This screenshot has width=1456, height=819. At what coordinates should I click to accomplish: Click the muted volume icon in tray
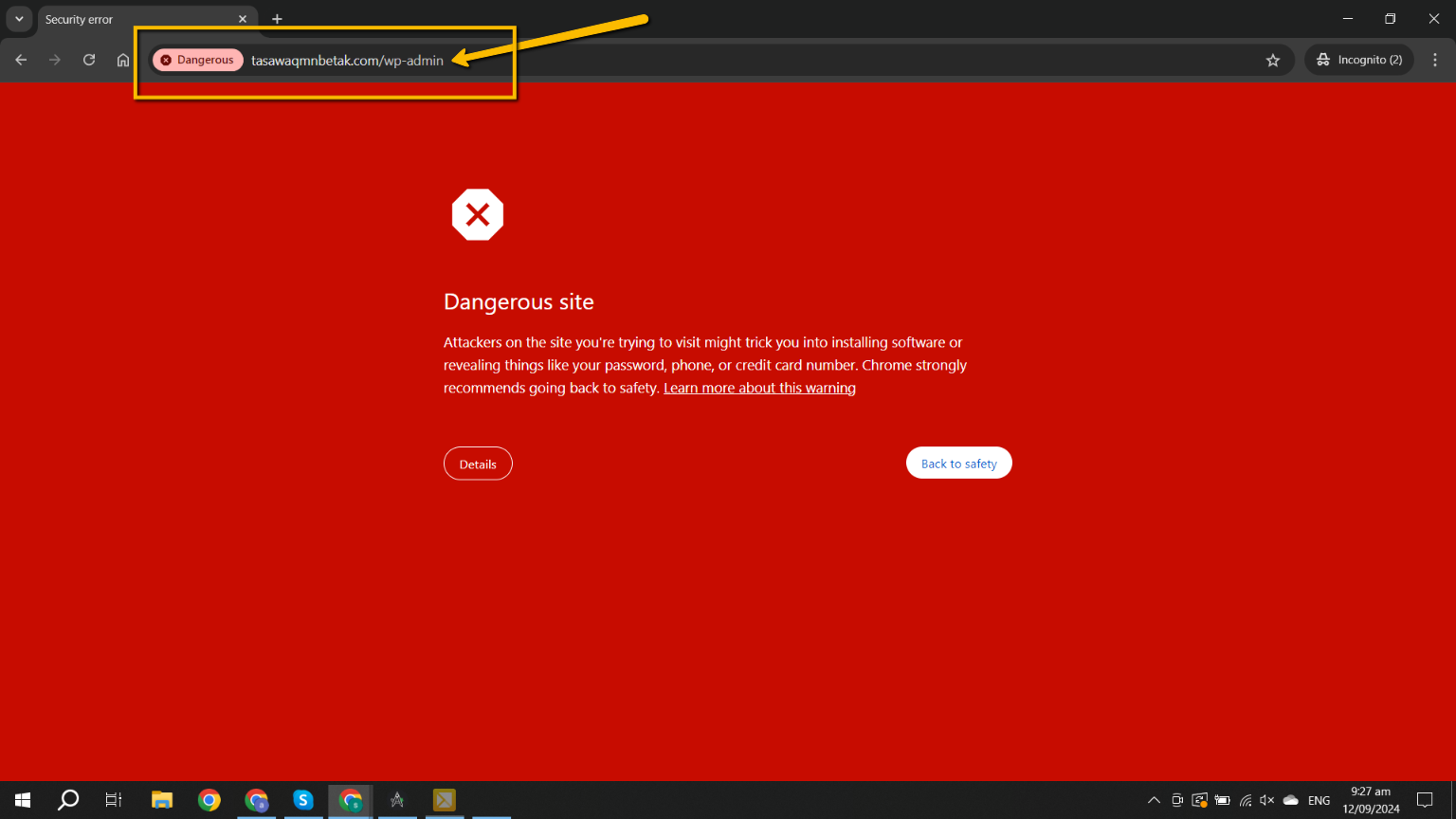(x=1267, y=800)
